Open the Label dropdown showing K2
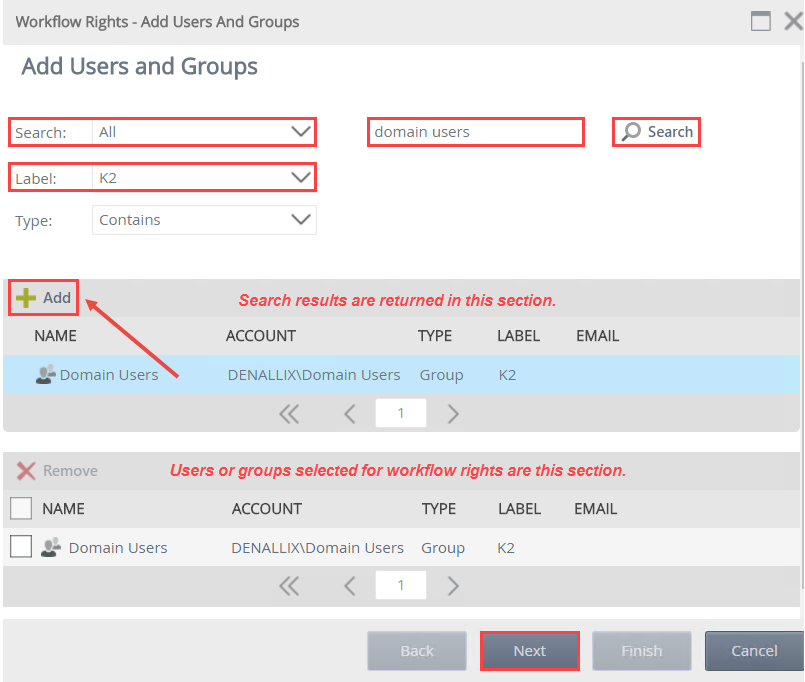 pyautogui.click(x=299, y=177)
